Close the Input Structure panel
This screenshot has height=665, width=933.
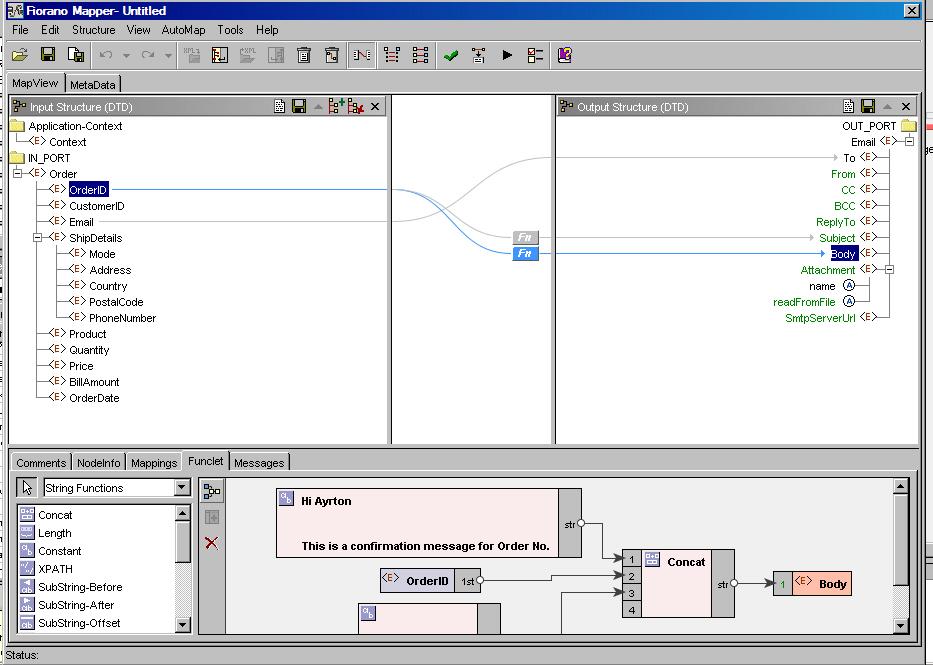pyautogui.click(x=375, y=106)
